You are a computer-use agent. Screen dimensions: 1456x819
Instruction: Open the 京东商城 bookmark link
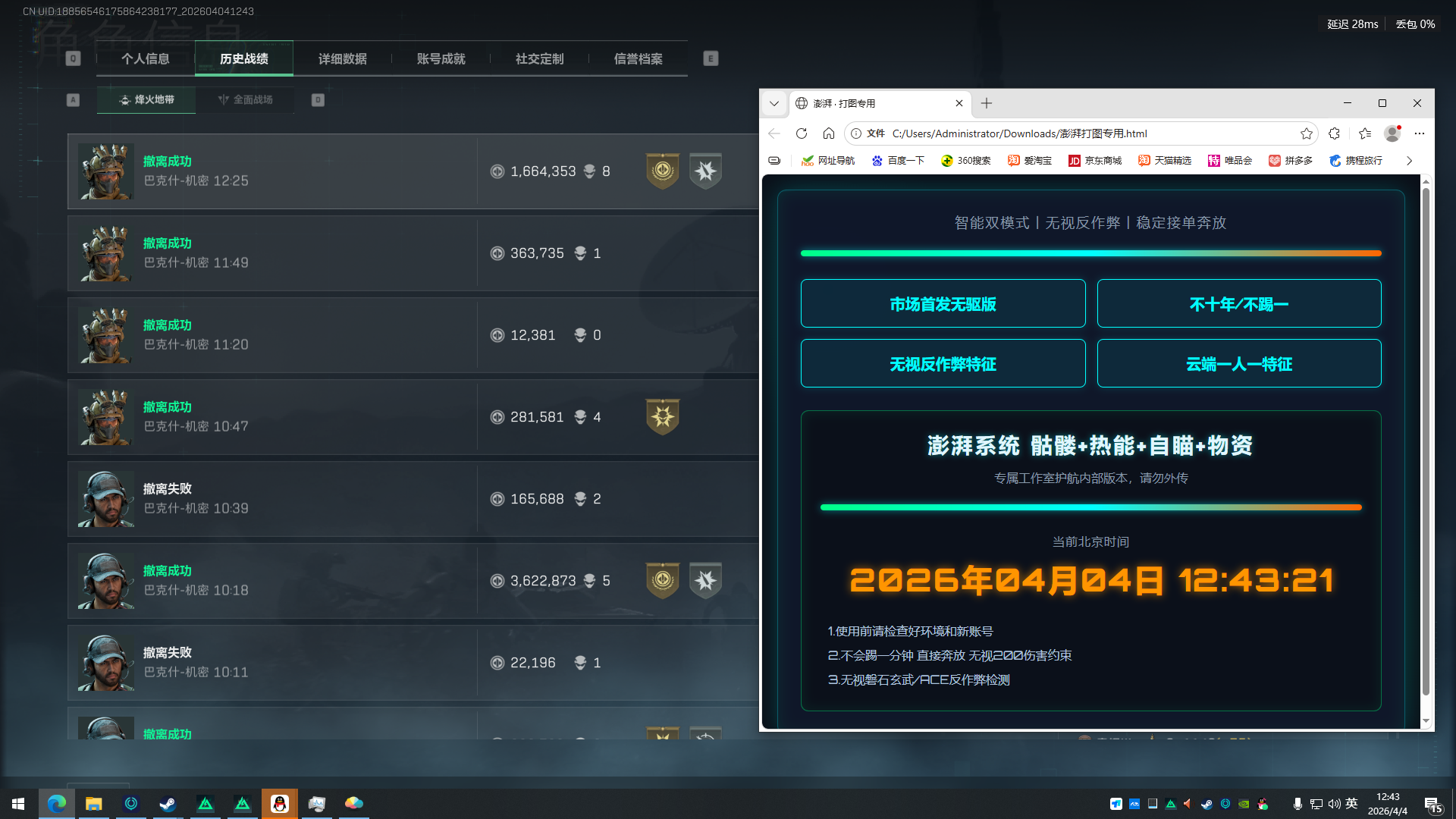pos(1095,161)
